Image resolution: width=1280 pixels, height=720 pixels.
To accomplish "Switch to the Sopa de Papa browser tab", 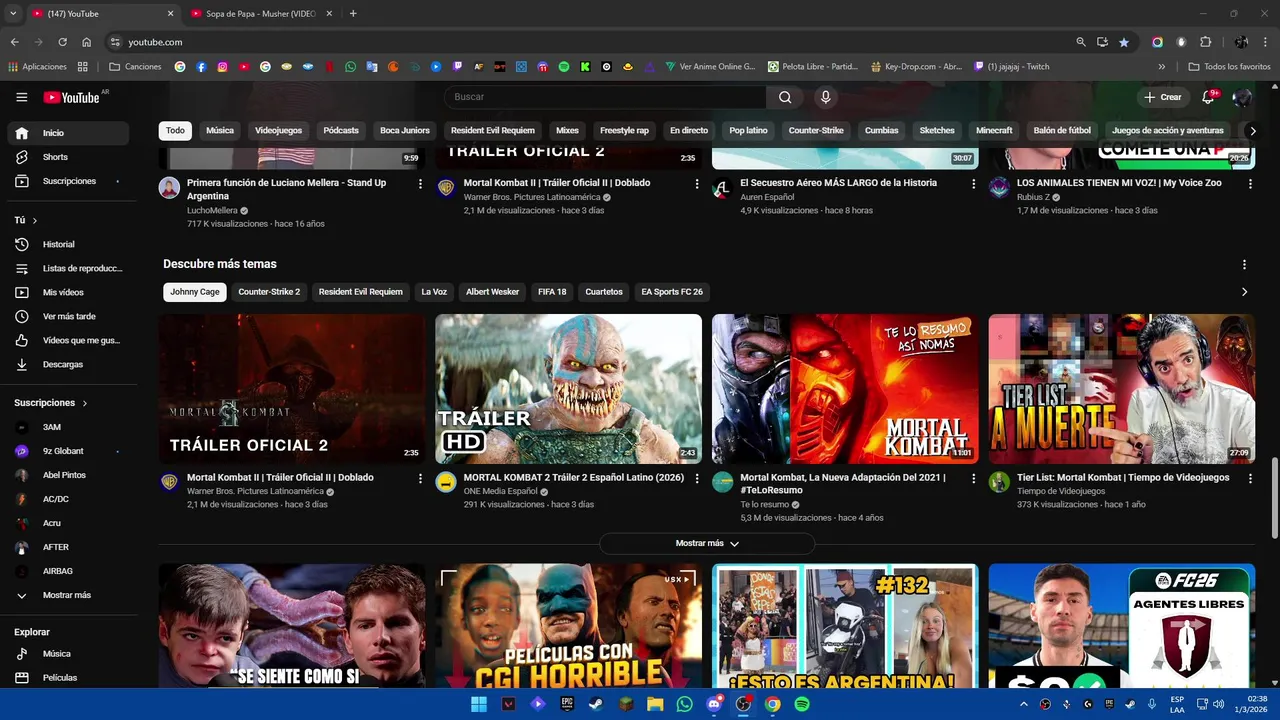I will tap(260, 13).
